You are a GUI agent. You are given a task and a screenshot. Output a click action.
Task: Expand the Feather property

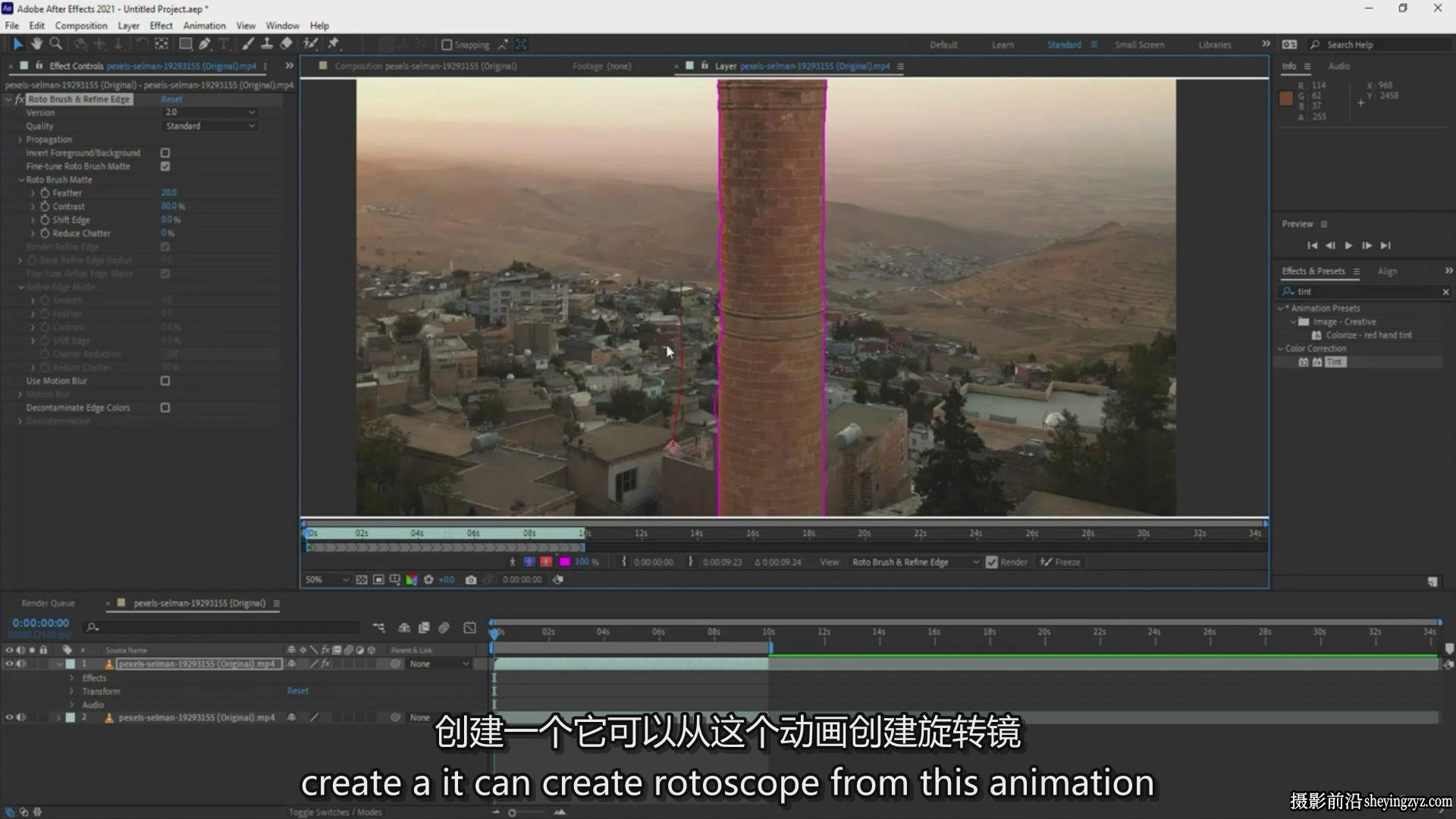33,193
